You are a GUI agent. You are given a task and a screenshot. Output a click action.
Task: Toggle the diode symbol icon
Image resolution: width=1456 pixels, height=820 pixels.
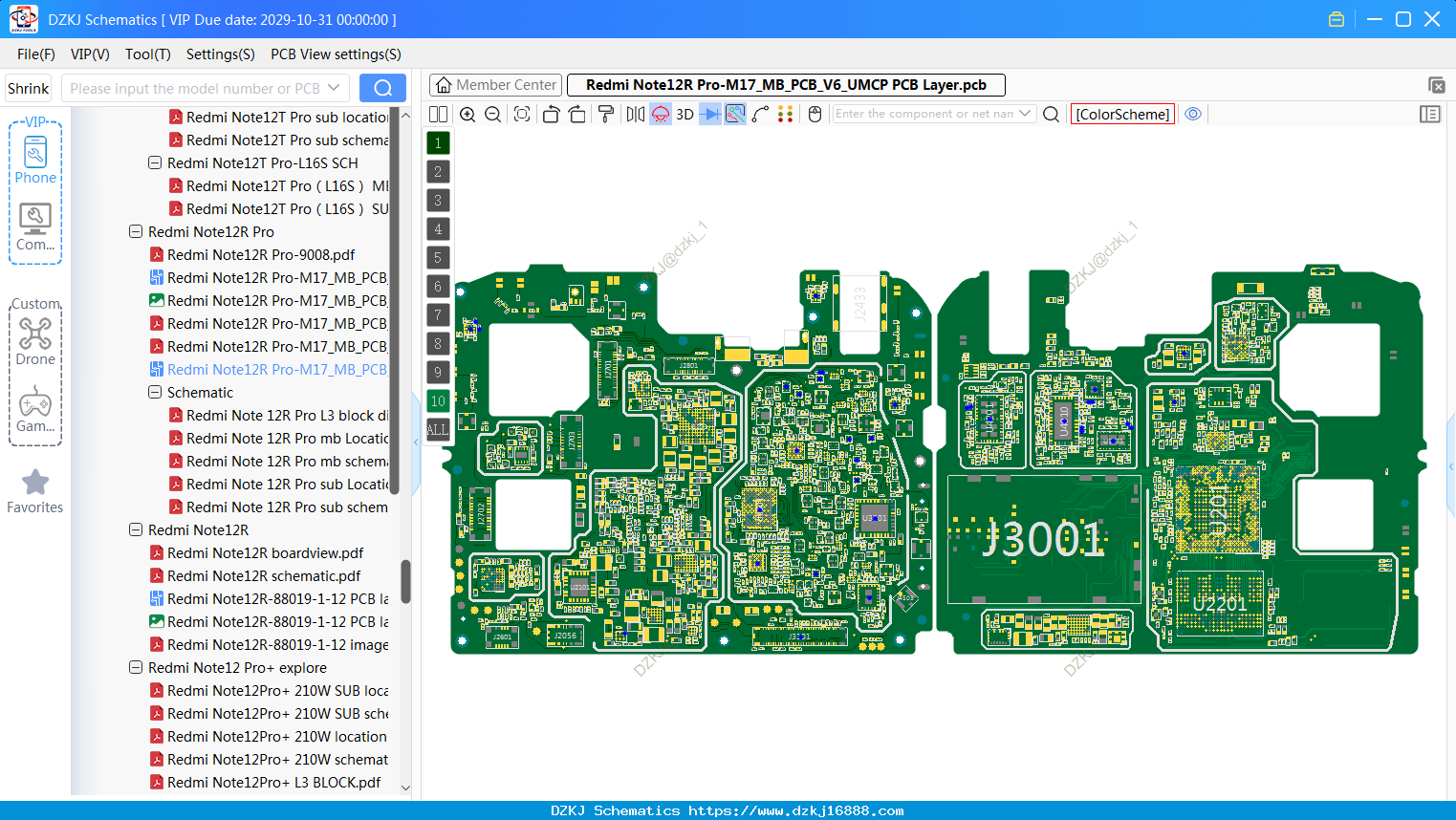click(x=710, y=114)
